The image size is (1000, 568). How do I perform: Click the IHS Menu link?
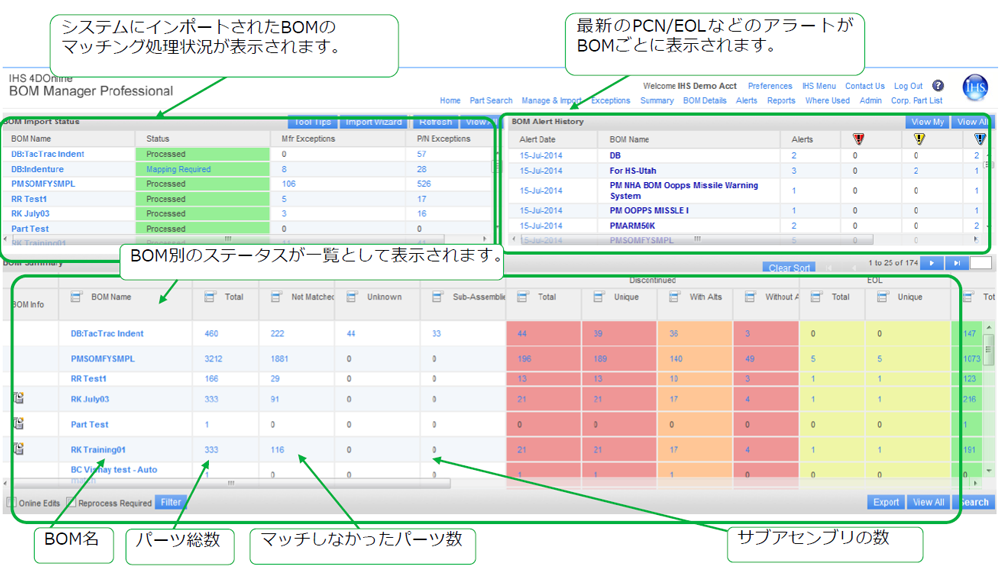click(x=819, y=86)
